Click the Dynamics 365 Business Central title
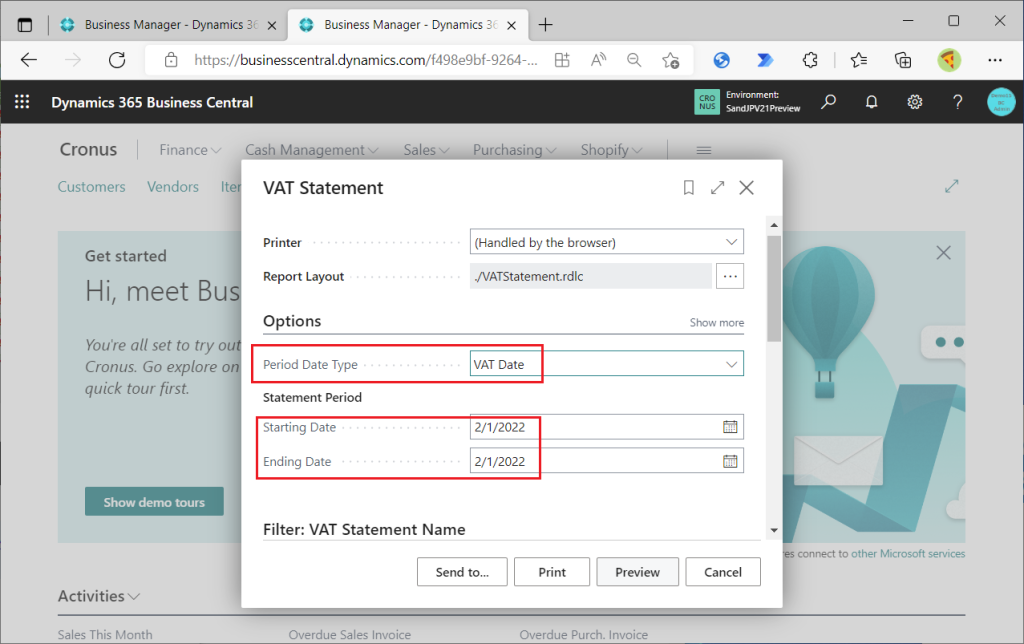Screen dimensions: 1024x644 [152, 103]
